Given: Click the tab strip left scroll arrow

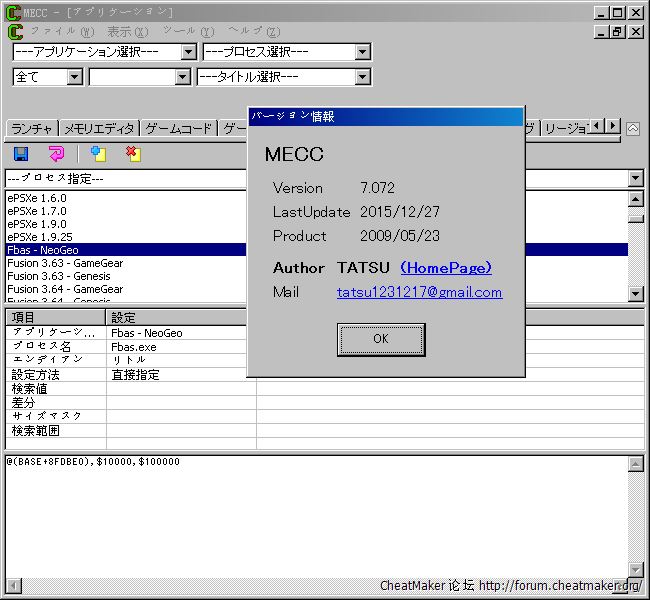Looking at the screenshot, I should pos(597,126).
